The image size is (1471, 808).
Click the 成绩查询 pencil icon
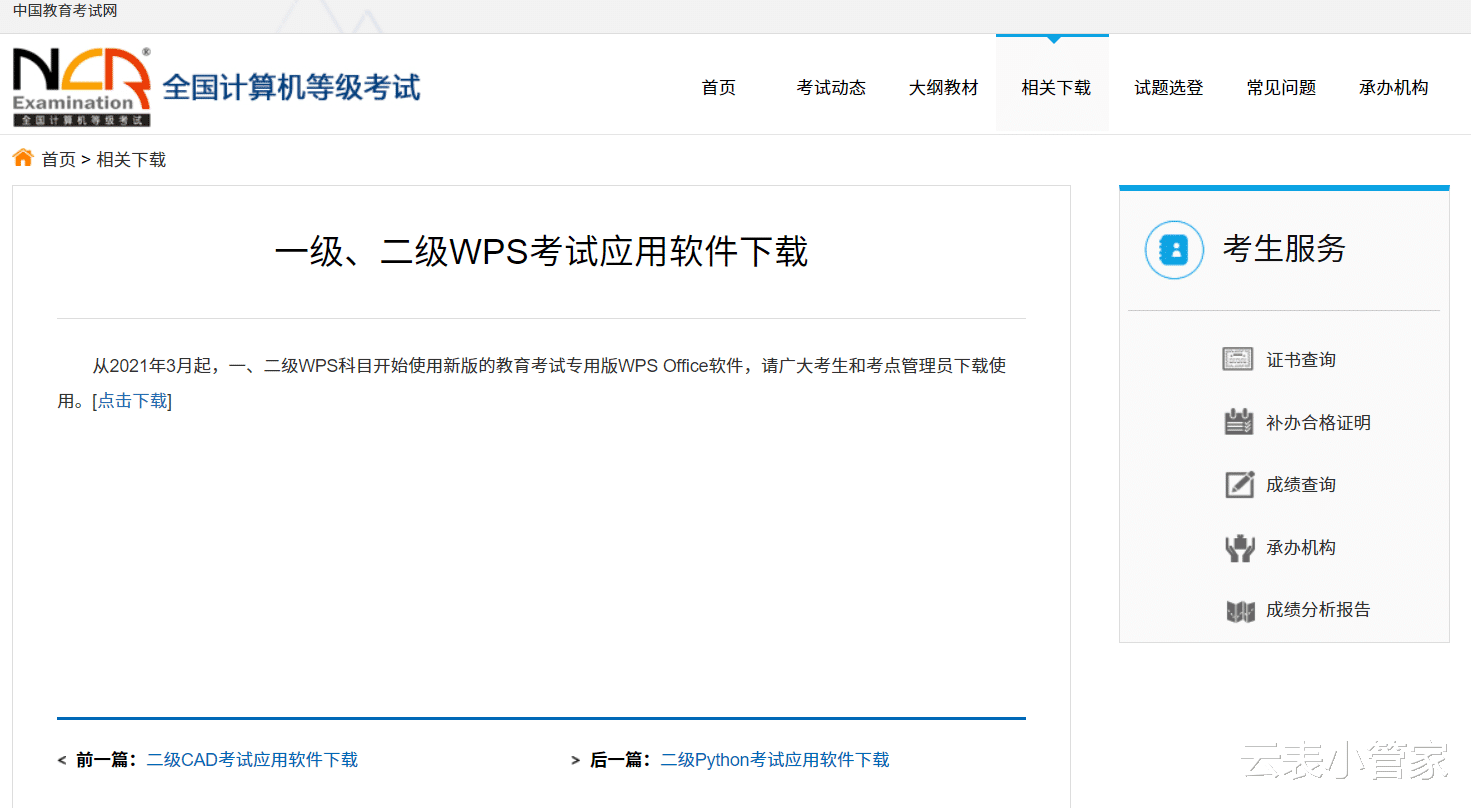(x=1240, y=484)
